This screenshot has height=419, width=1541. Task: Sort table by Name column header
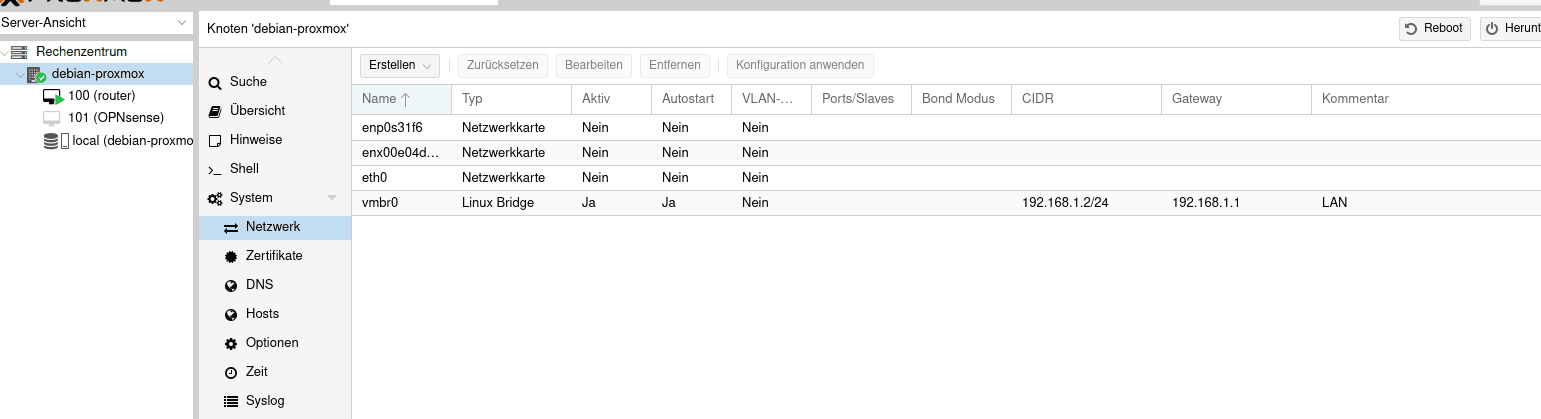(x=402, y=99)
